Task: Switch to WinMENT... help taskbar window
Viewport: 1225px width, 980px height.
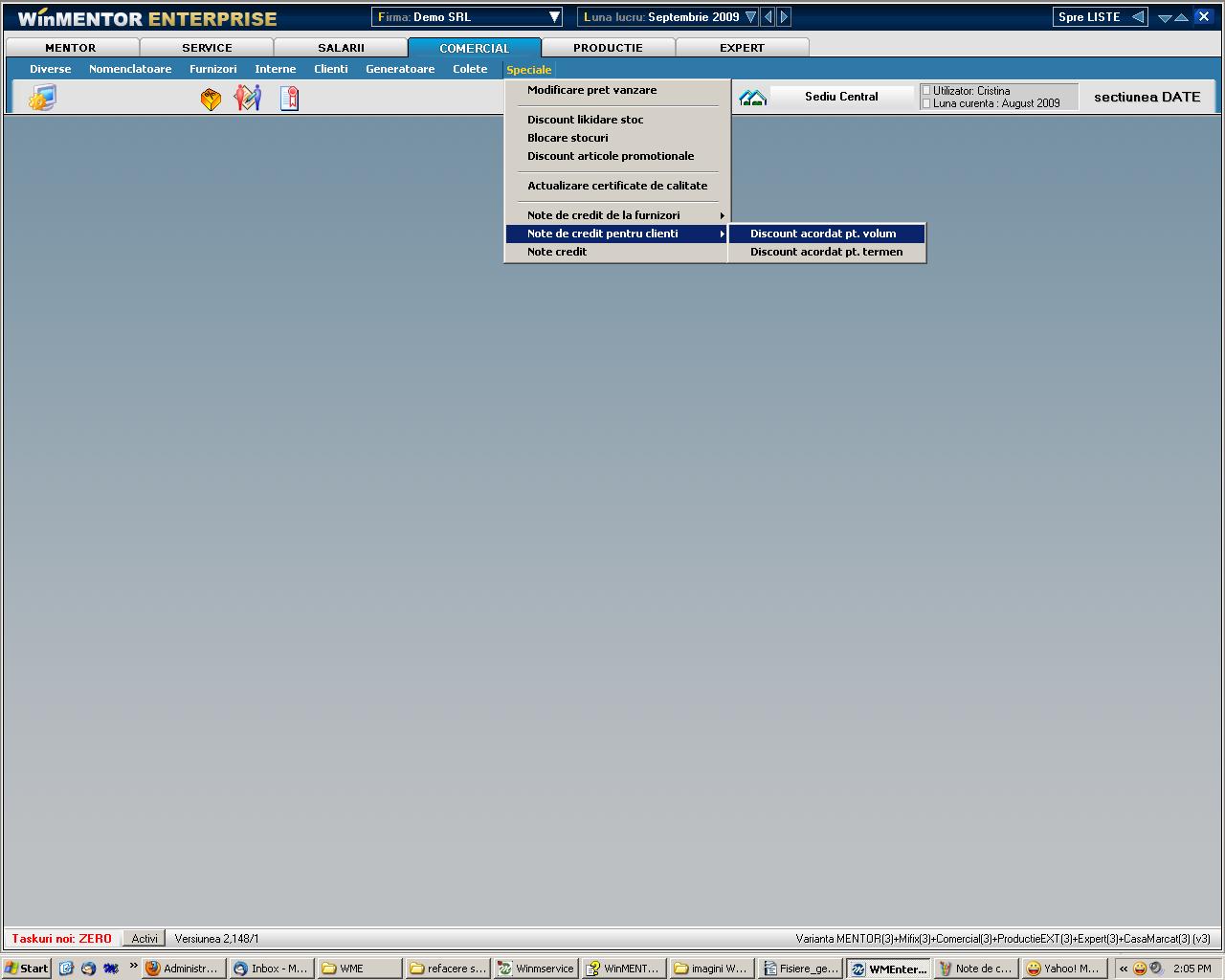Action: 624,969
